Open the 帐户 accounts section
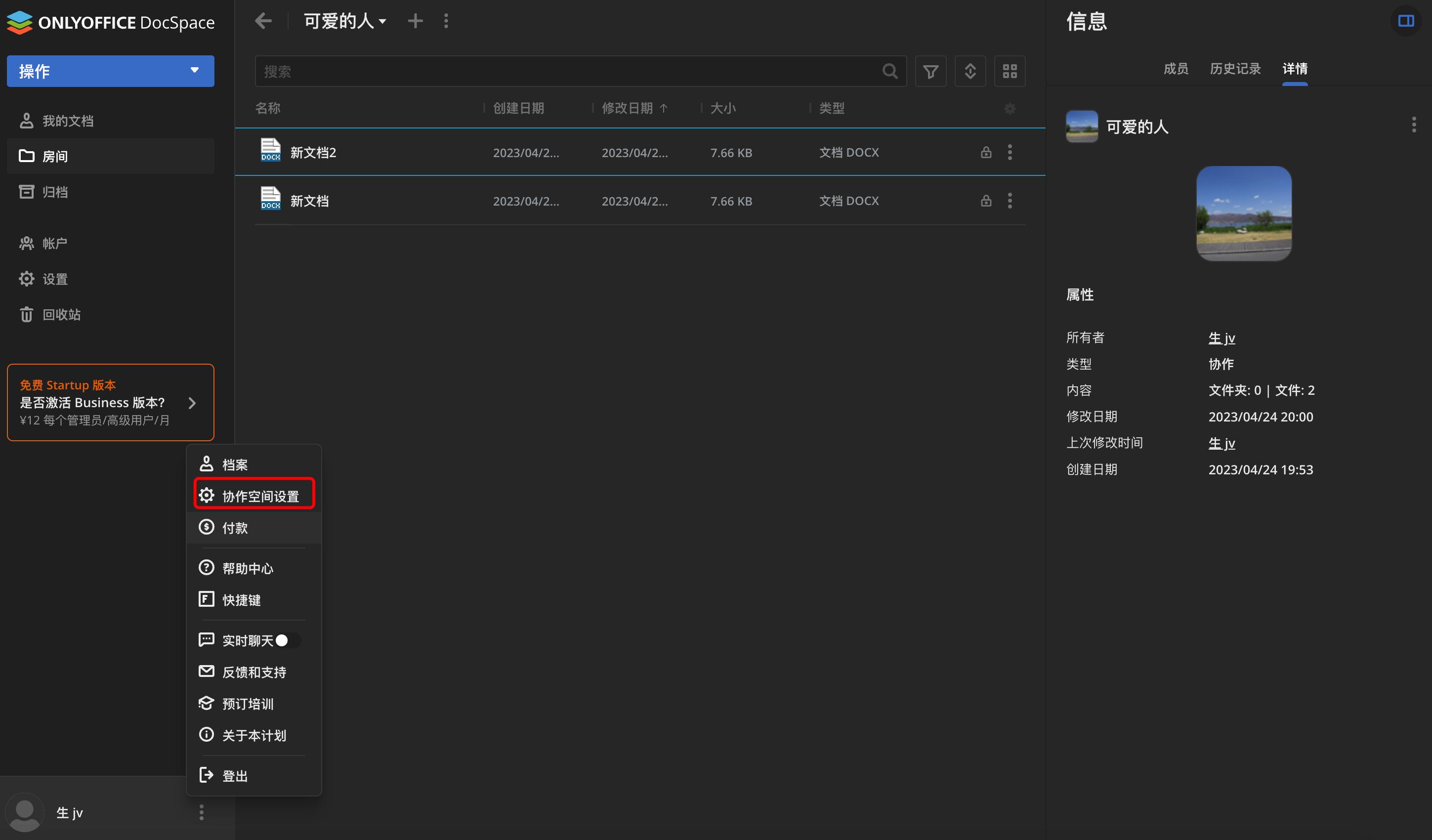Screen dimensions: 1432x840 [56, 243]
